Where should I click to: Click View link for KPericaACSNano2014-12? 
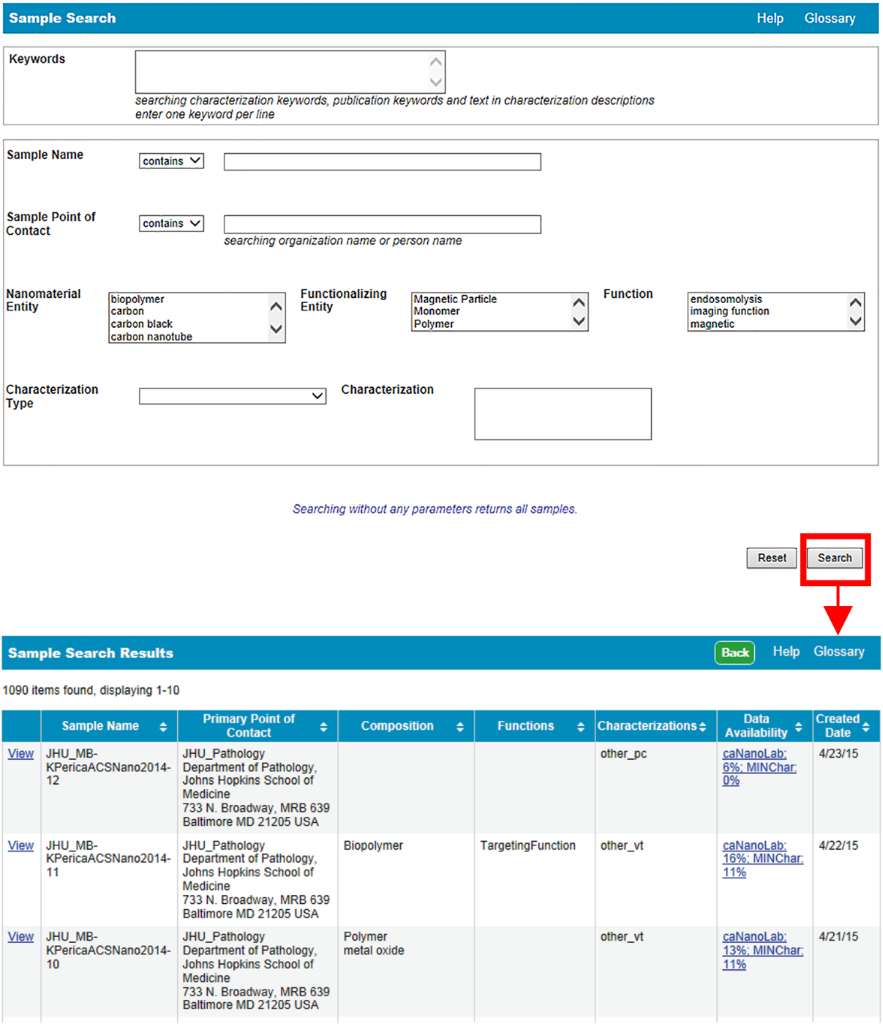click(21, 754)
